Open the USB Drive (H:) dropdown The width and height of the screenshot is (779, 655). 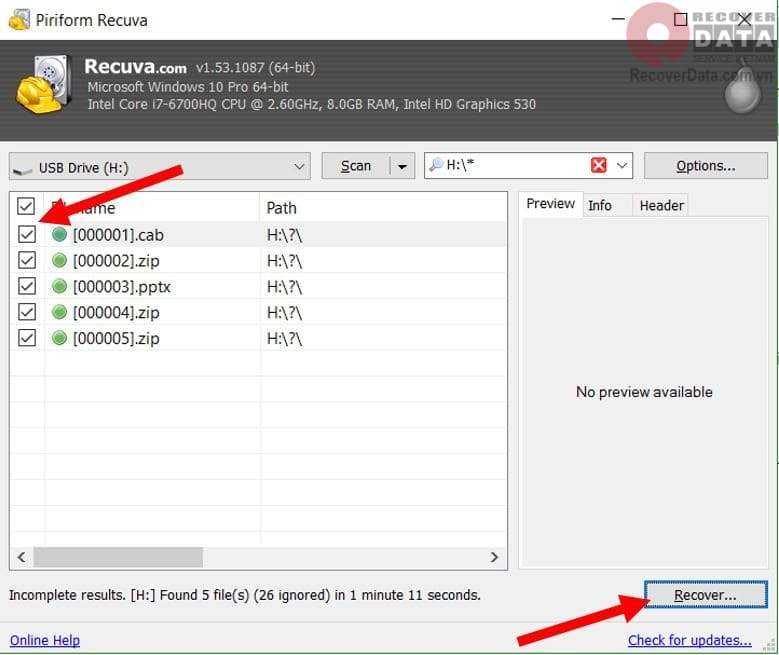(x=159, y=166)
